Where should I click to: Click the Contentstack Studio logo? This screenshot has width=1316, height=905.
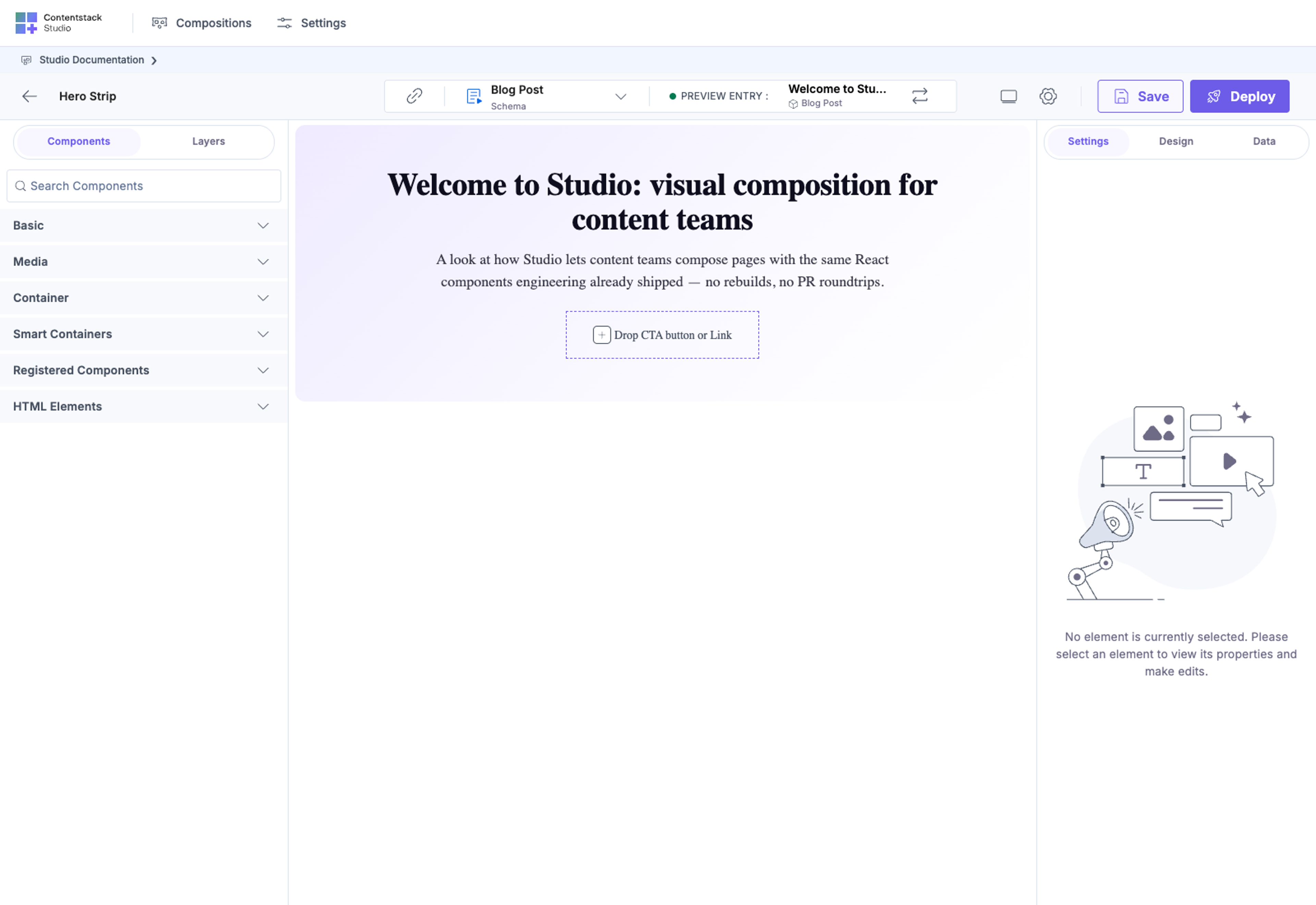coord(58,23)
